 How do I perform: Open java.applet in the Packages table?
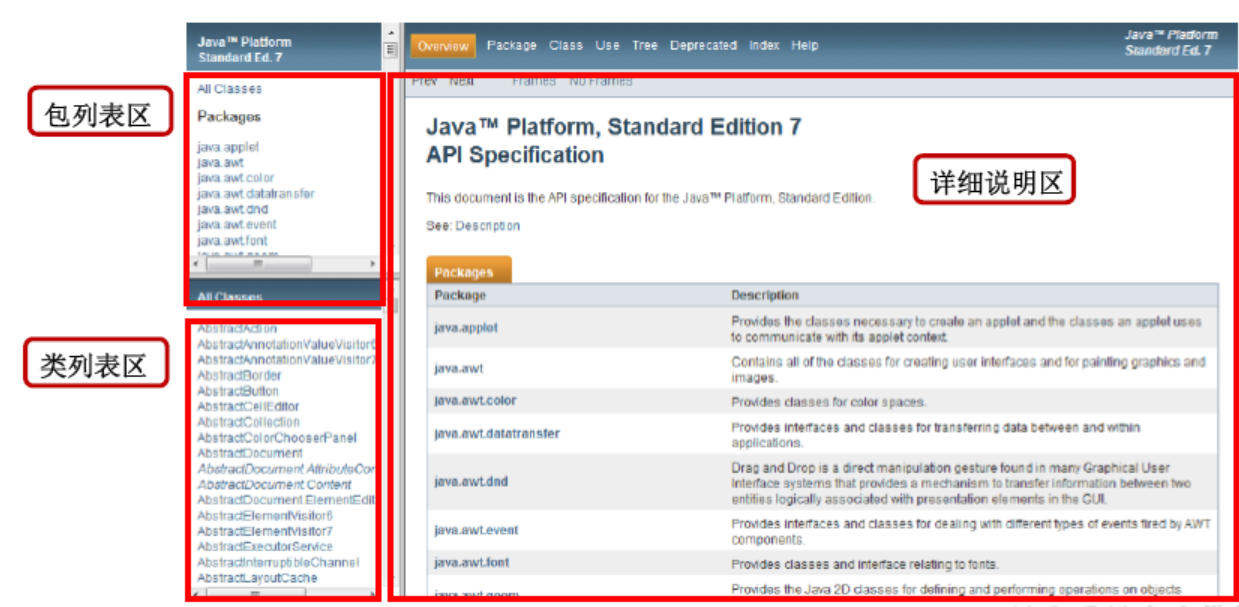click(x=466, y=328)
